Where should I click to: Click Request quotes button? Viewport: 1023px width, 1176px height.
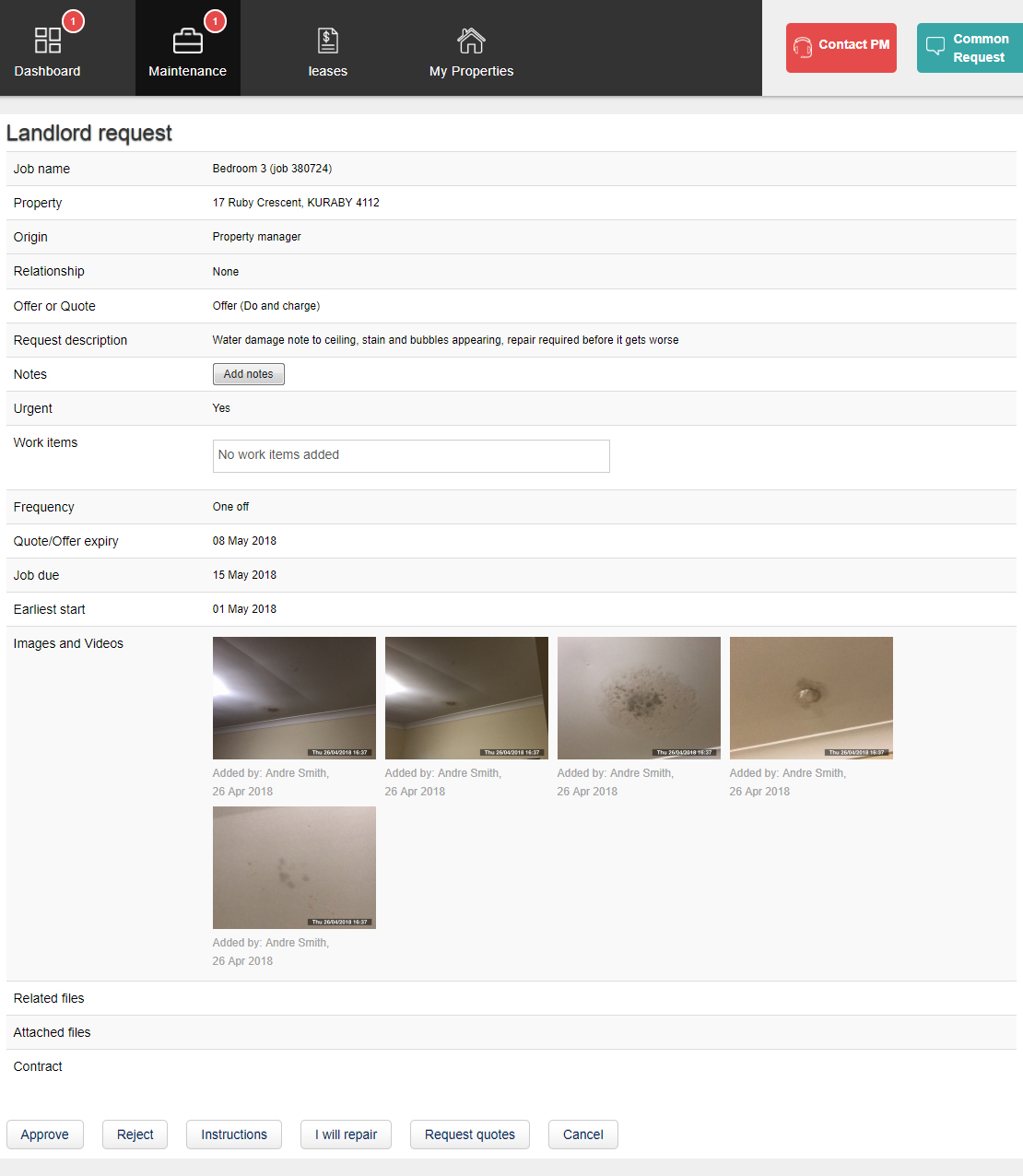click(x=470, y=1135)
